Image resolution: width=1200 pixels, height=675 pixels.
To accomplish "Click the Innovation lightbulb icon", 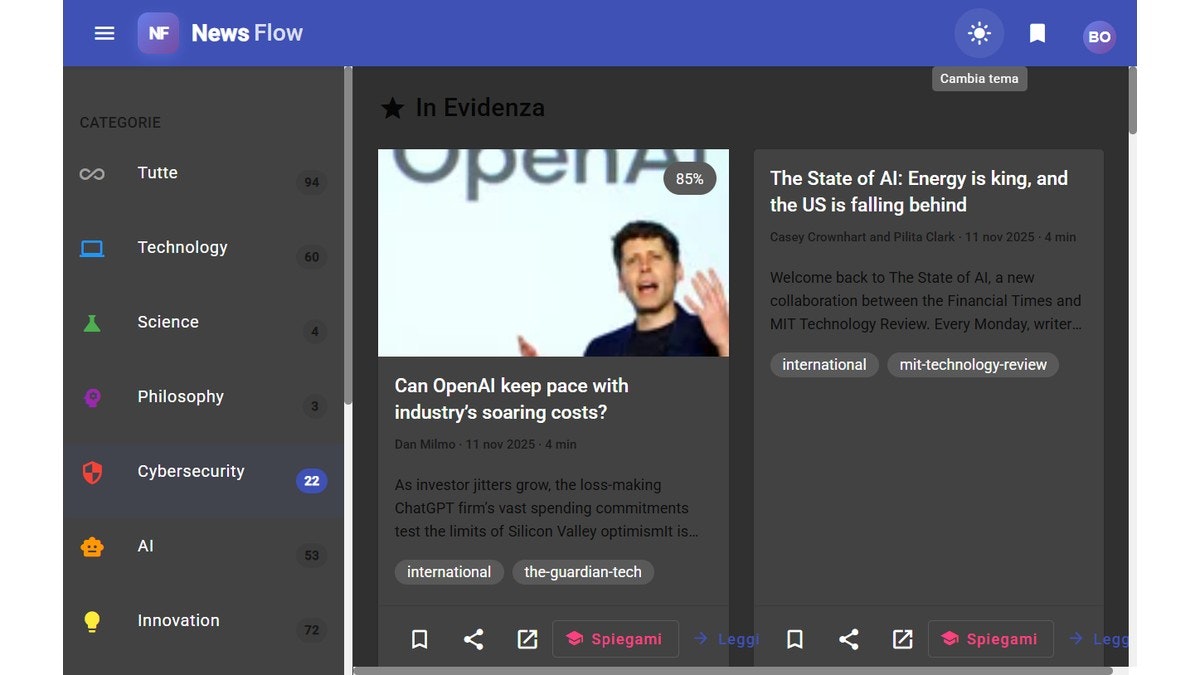I will coord(92,621).
